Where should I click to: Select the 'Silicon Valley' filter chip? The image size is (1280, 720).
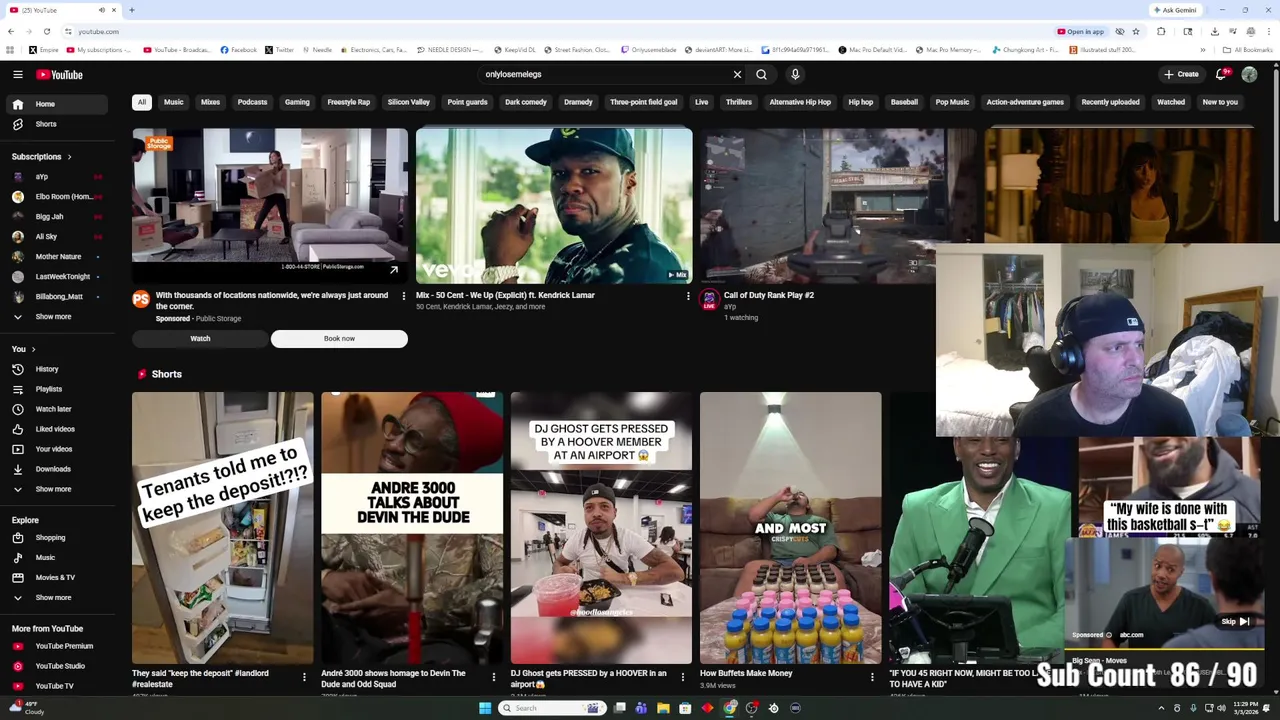(409, 102)
